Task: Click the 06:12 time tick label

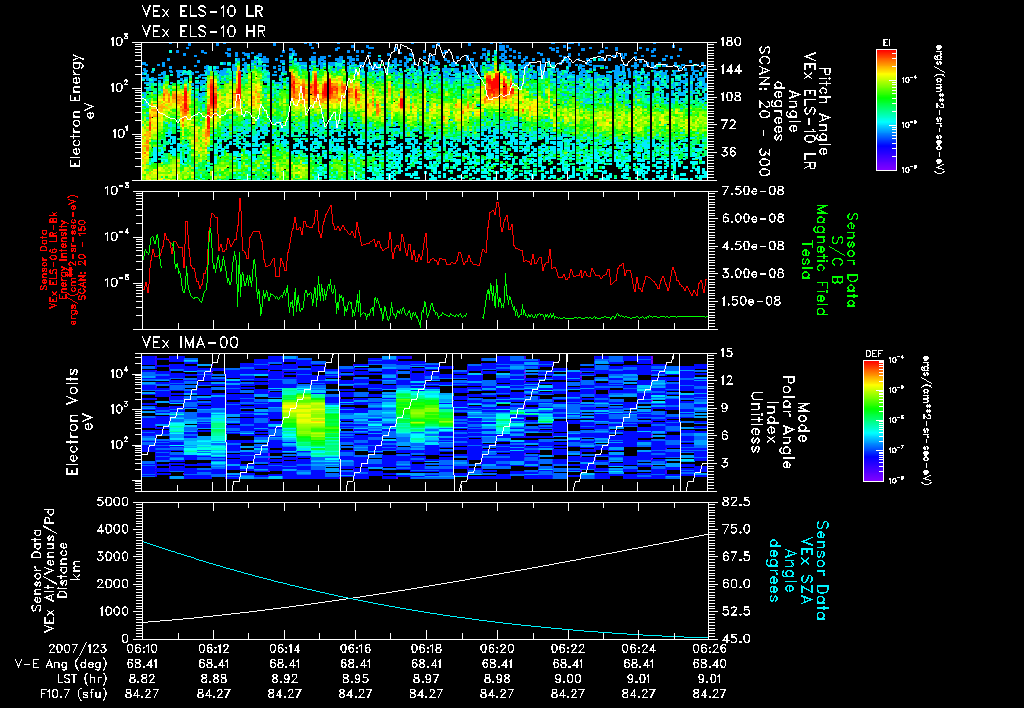Action: coord(214,649)
